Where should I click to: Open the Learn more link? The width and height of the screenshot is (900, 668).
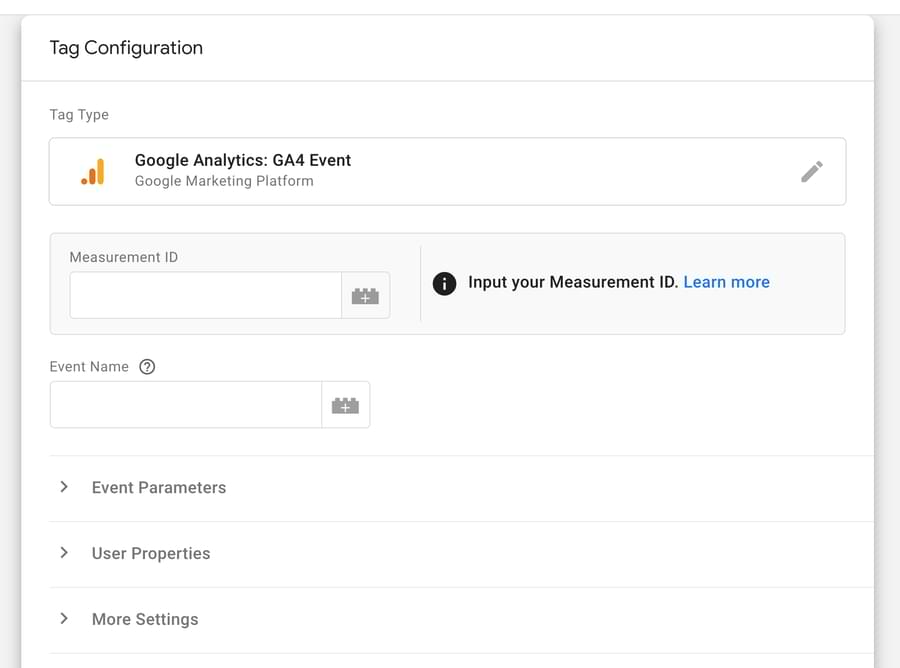coord(726,282)
